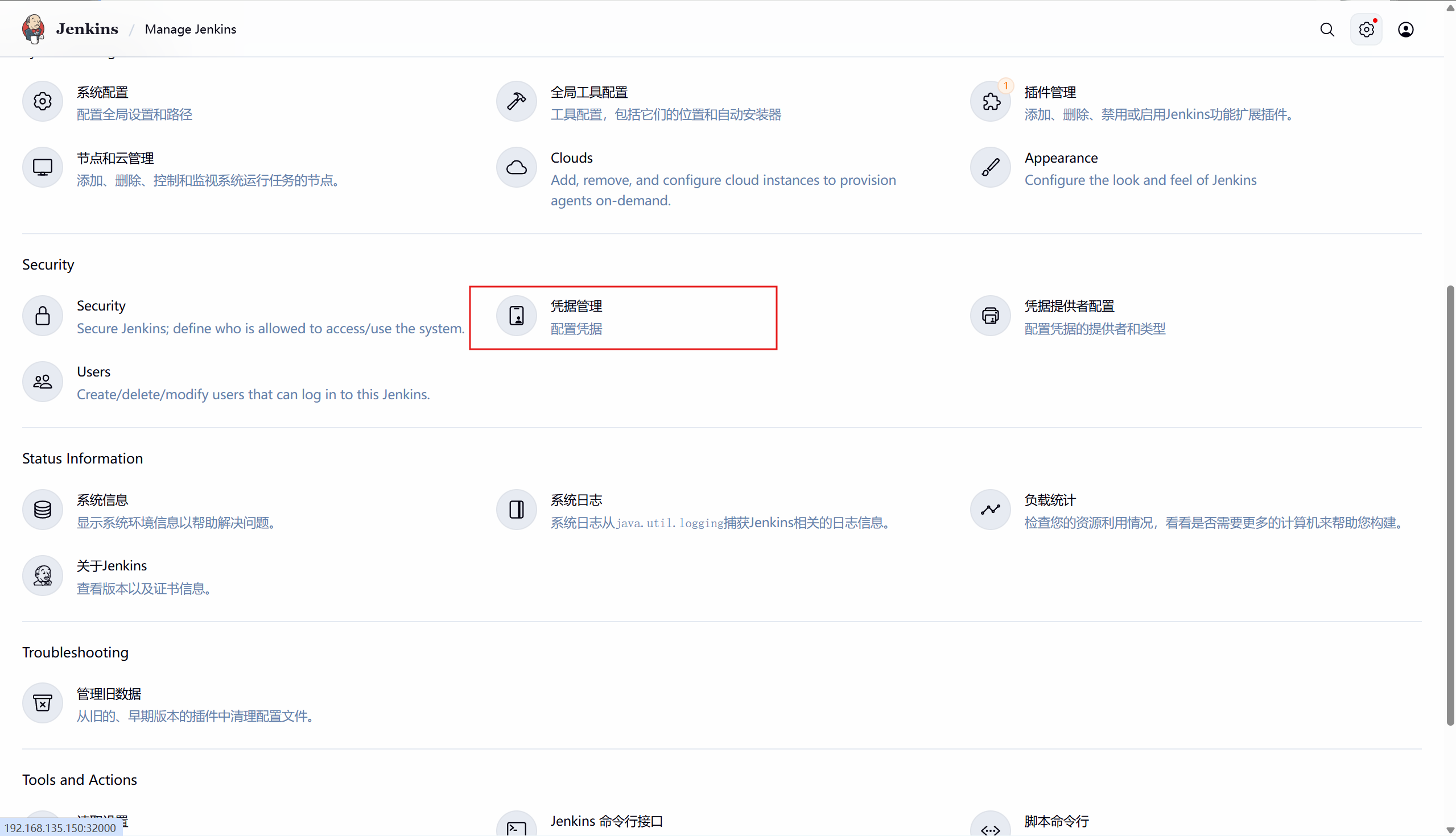Image resolution: width=1456 pixels, height=836 pixels.
Task: Open 插件管理 title link
Action: point(1050,93)
